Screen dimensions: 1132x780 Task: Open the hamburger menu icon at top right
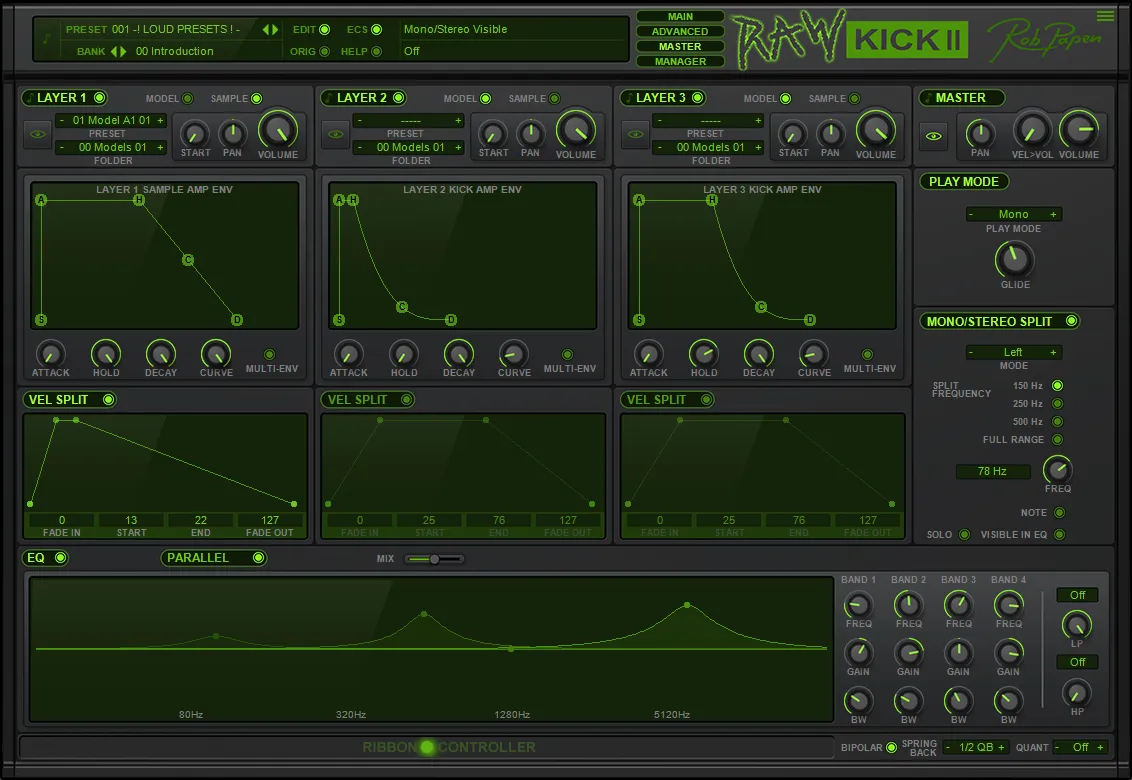(1105, 15)
